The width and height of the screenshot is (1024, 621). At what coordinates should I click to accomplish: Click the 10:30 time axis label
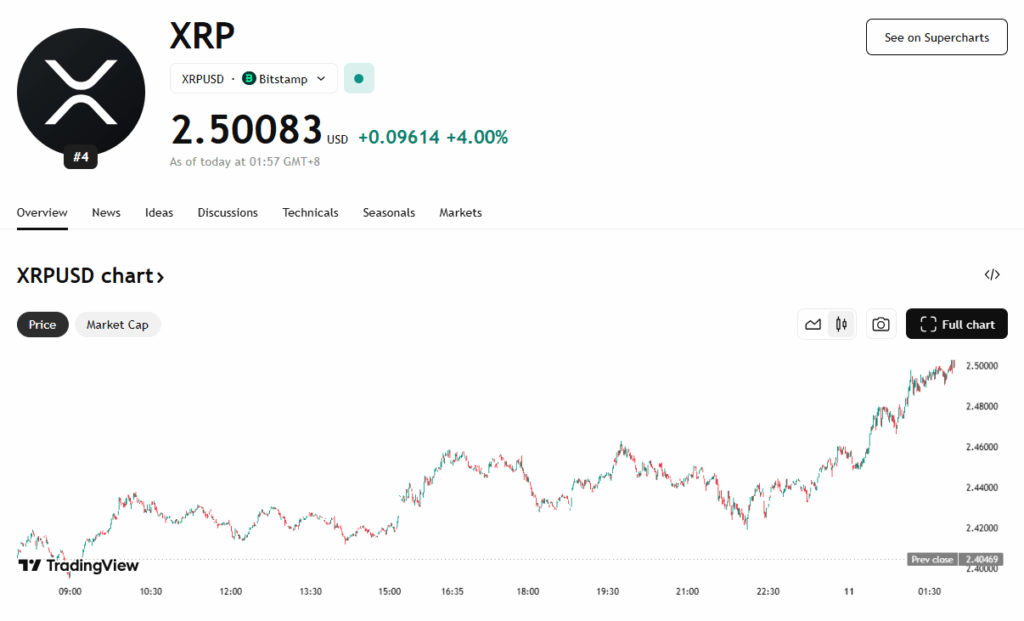(150, 592)
